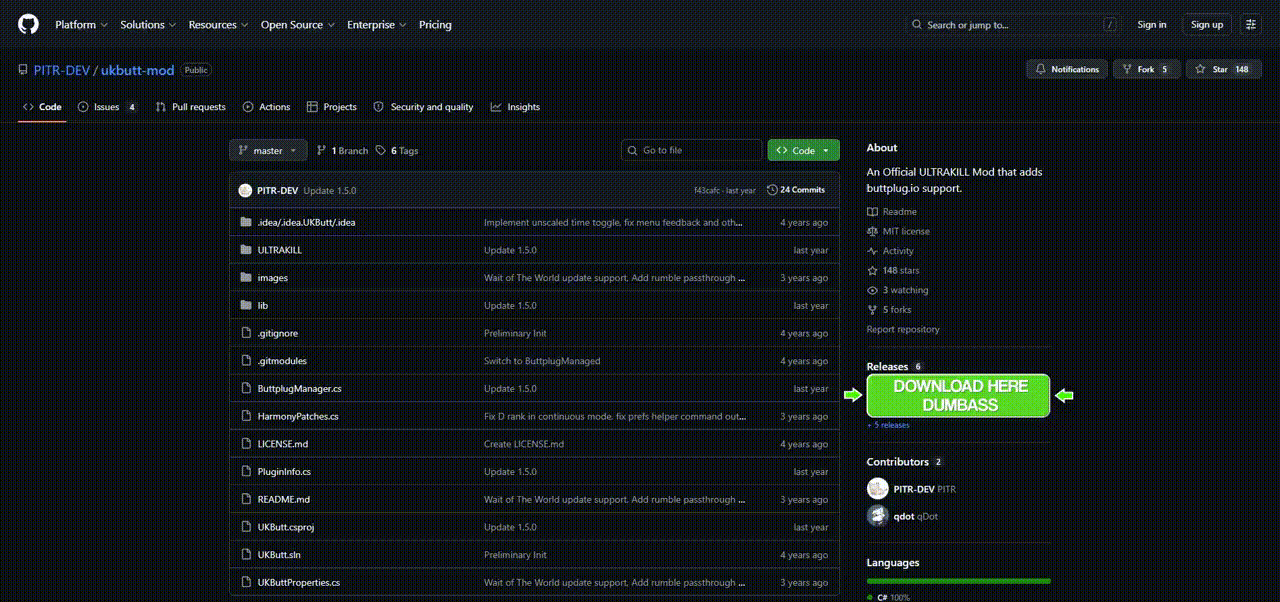
Task: Expand the Resources menu
Action: click(x=219, y=24)
